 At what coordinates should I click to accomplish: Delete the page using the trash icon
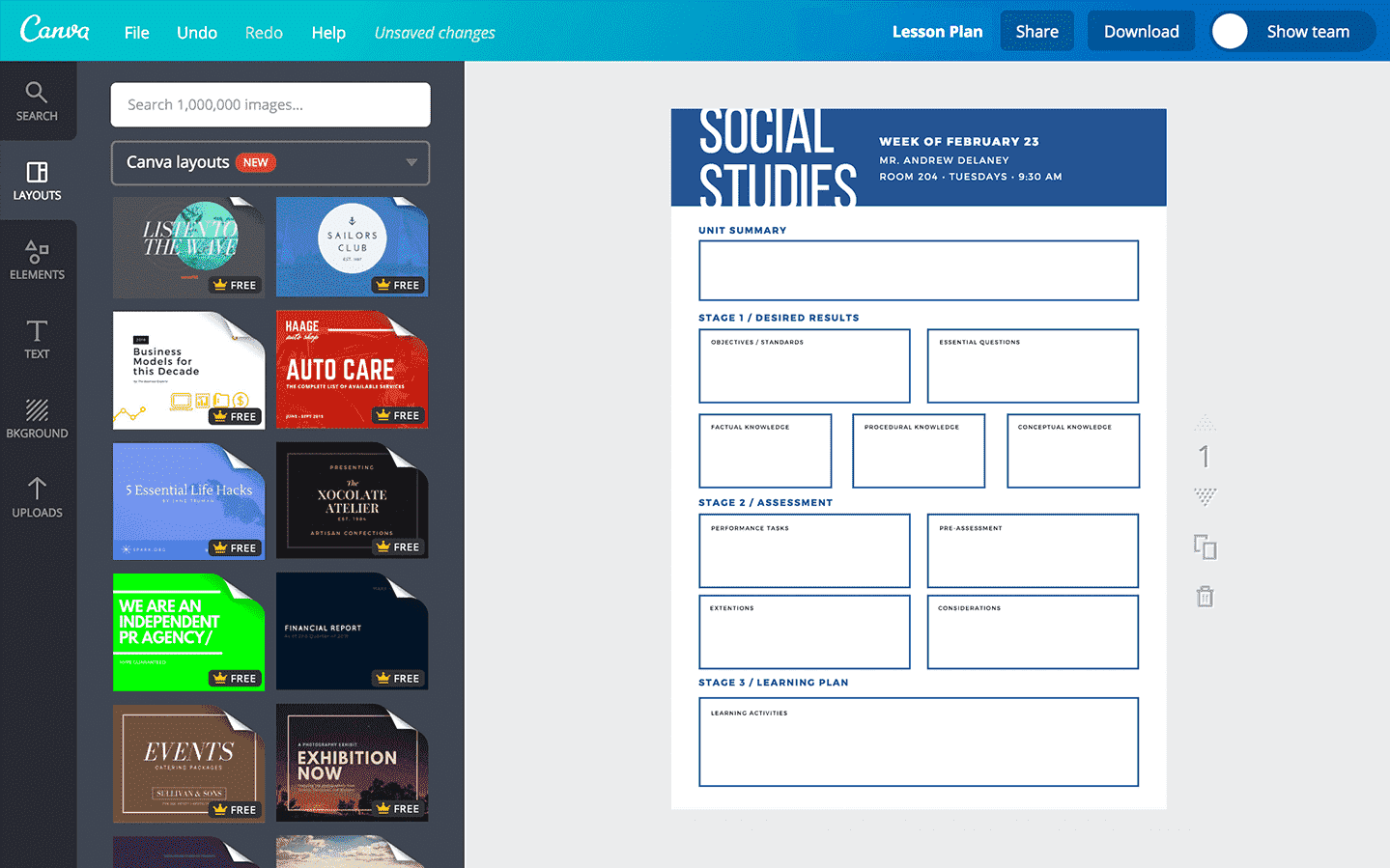[1204, 596]
